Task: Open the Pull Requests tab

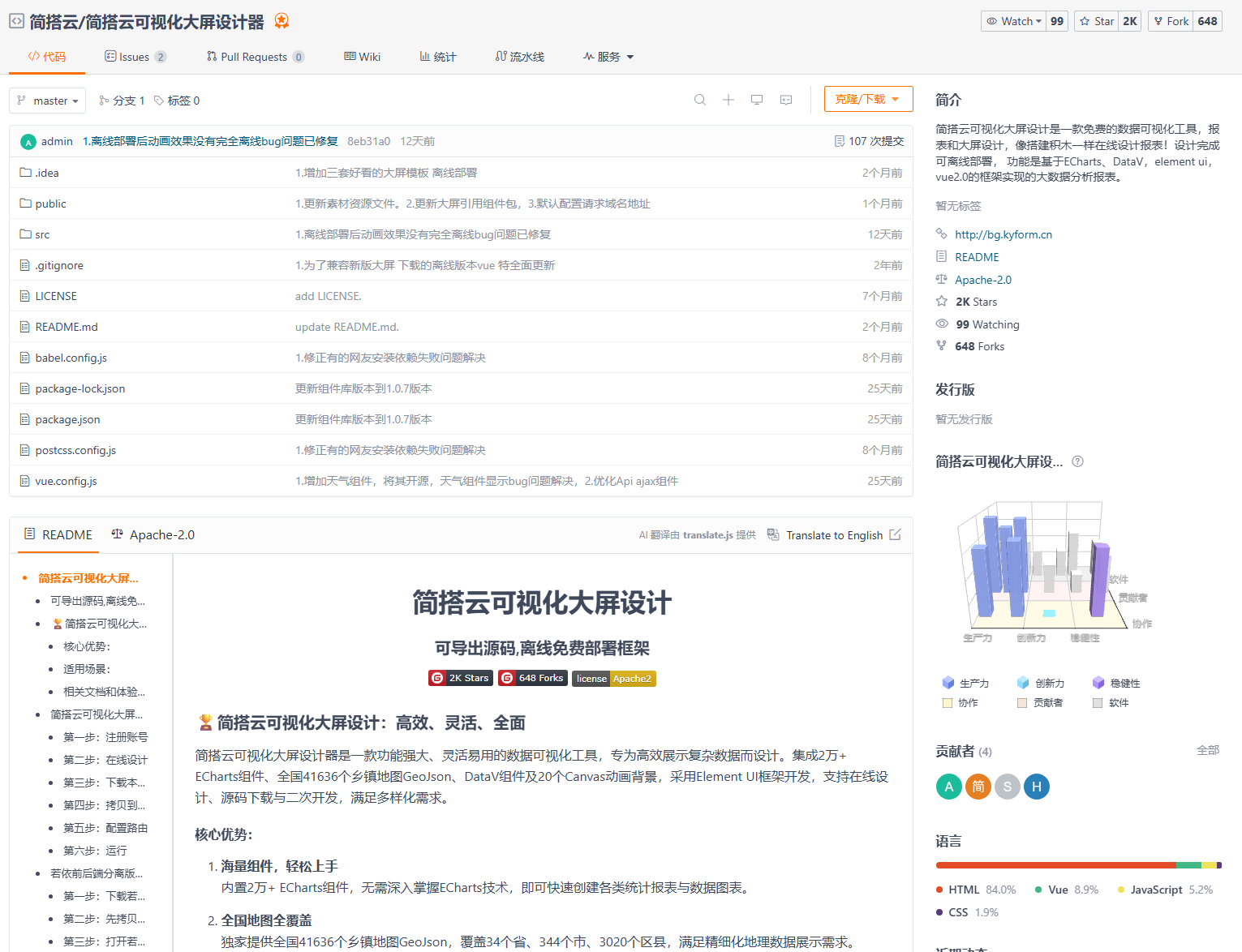Action: point(256,57)
